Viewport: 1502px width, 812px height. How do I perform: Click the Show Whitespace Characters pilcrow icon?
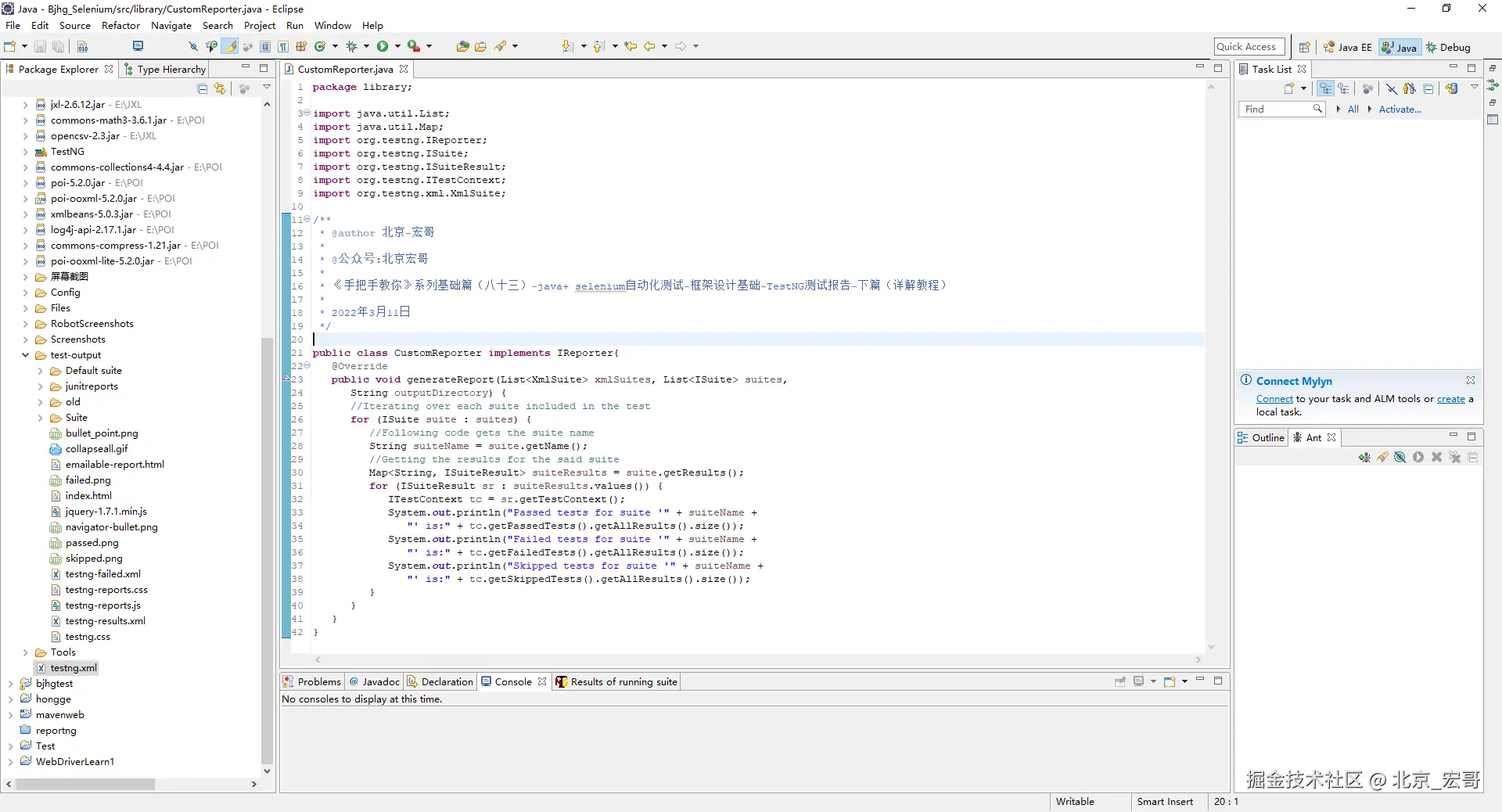[x=283, y=47]
